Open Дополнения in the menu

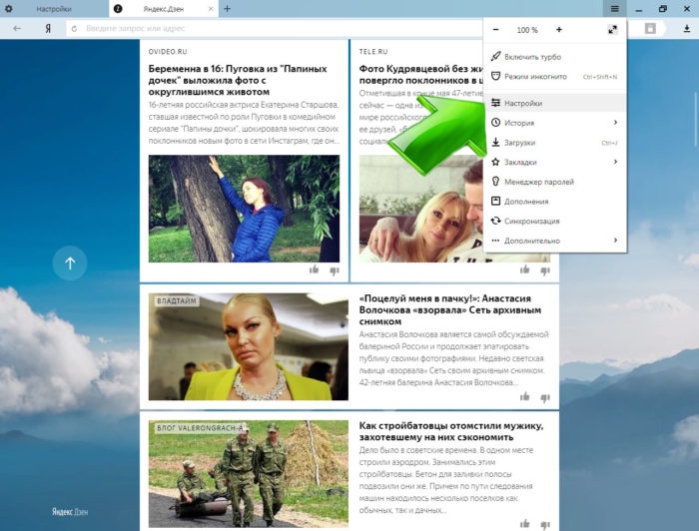[555, 202]
